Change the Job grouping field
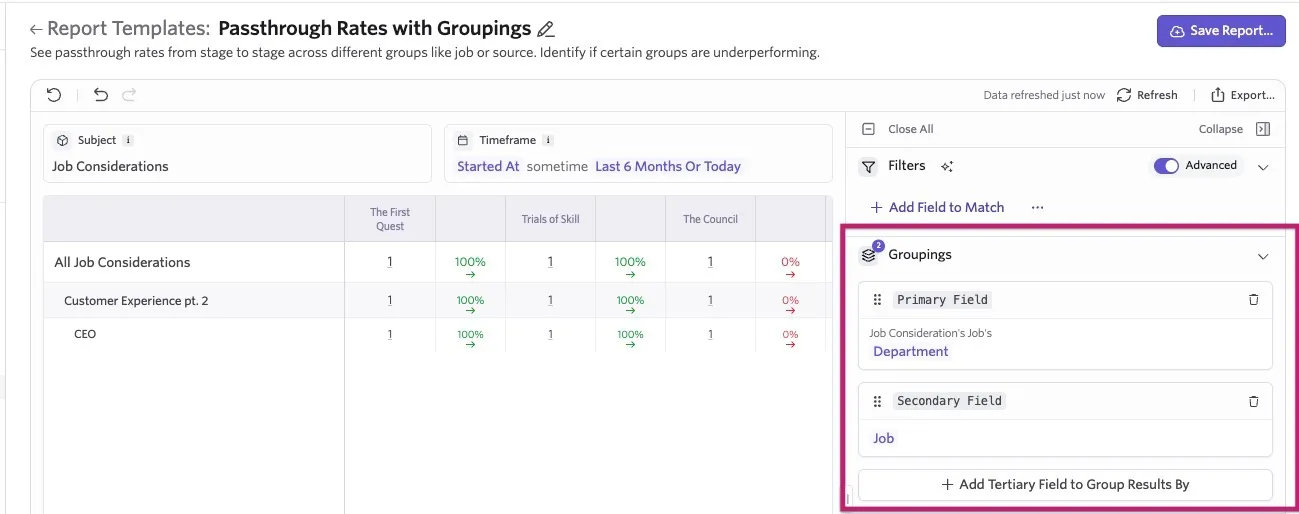The width and height of the screenshot is (1299, 514). coord(883,438)
